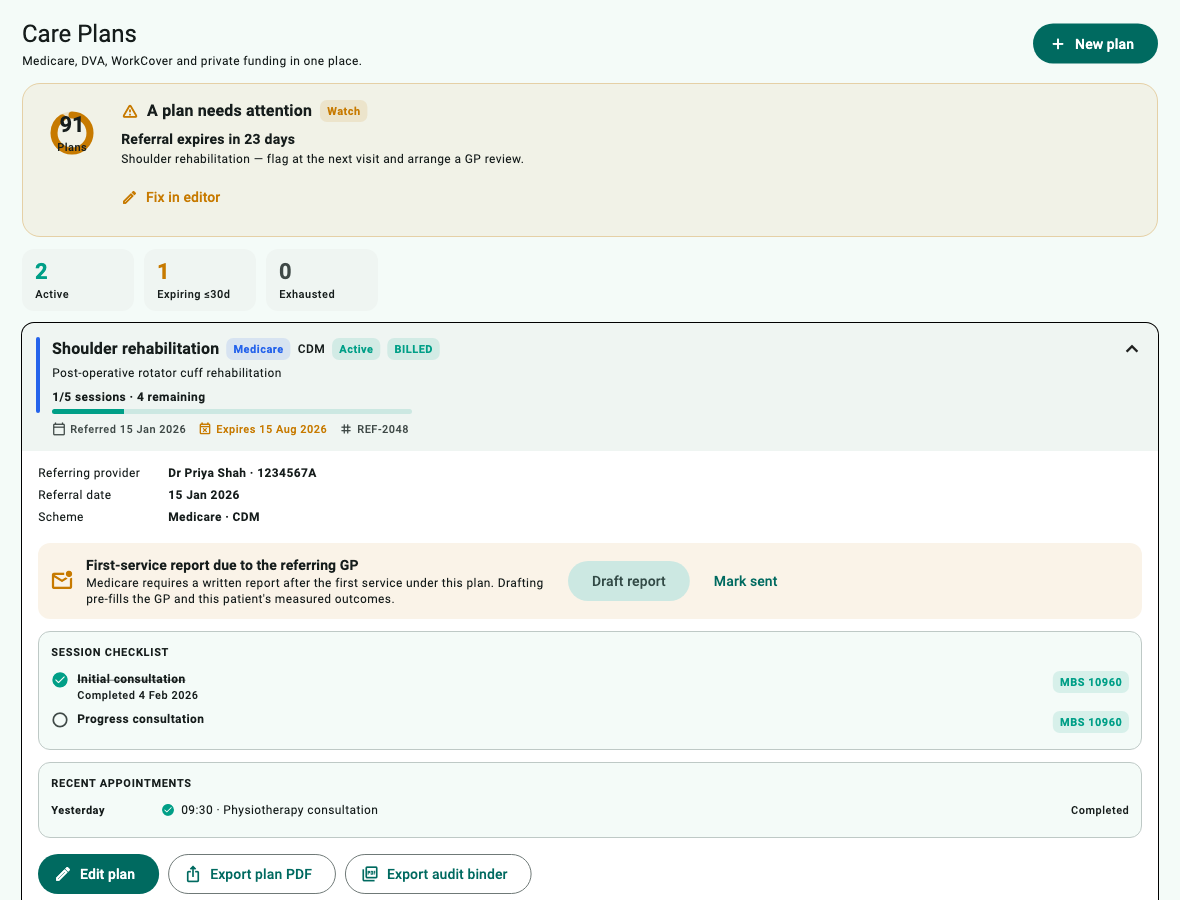Image resolution: width=1180 pixels, height=900 pixels.
Task: Click Mark sent
Action: coord(745,581)
